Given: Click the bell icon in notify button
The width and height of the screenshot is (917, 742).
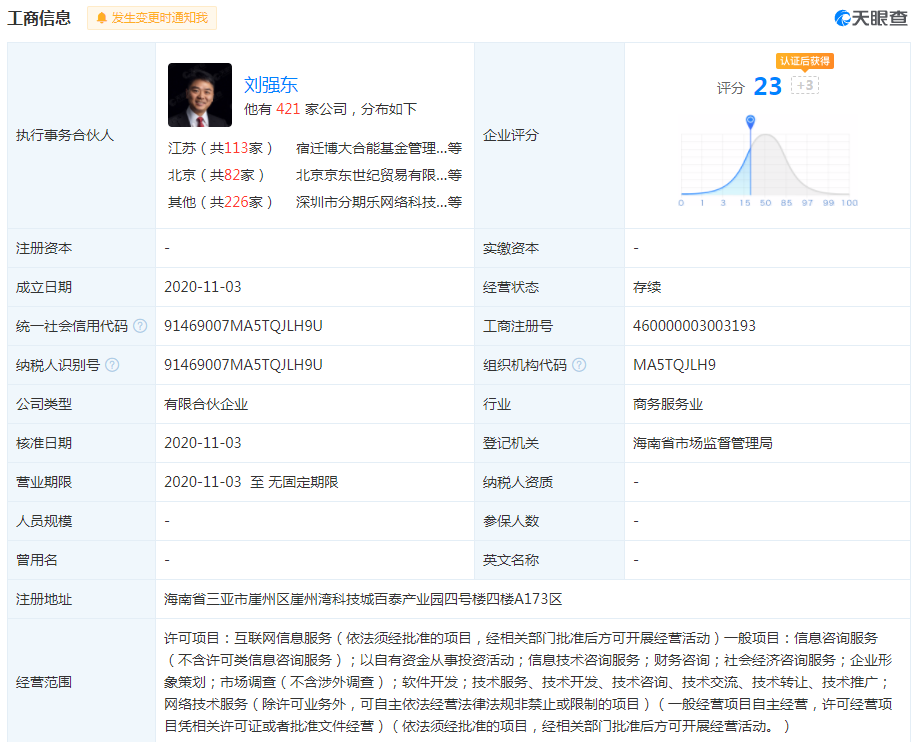Looking at the screenshot, I should 102,18.
